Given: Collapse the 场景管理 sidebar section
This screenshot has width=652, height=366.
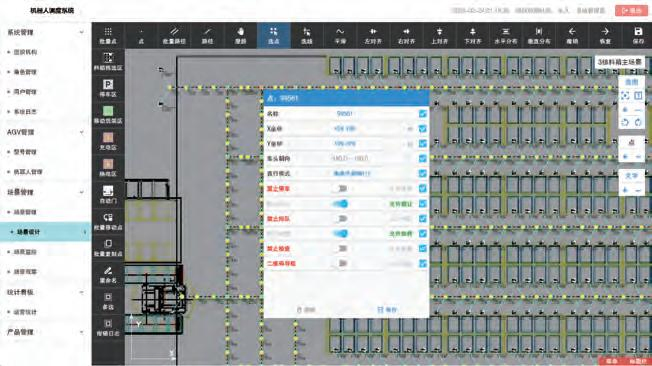Looking at the screenshot, I should coord(82,192).
